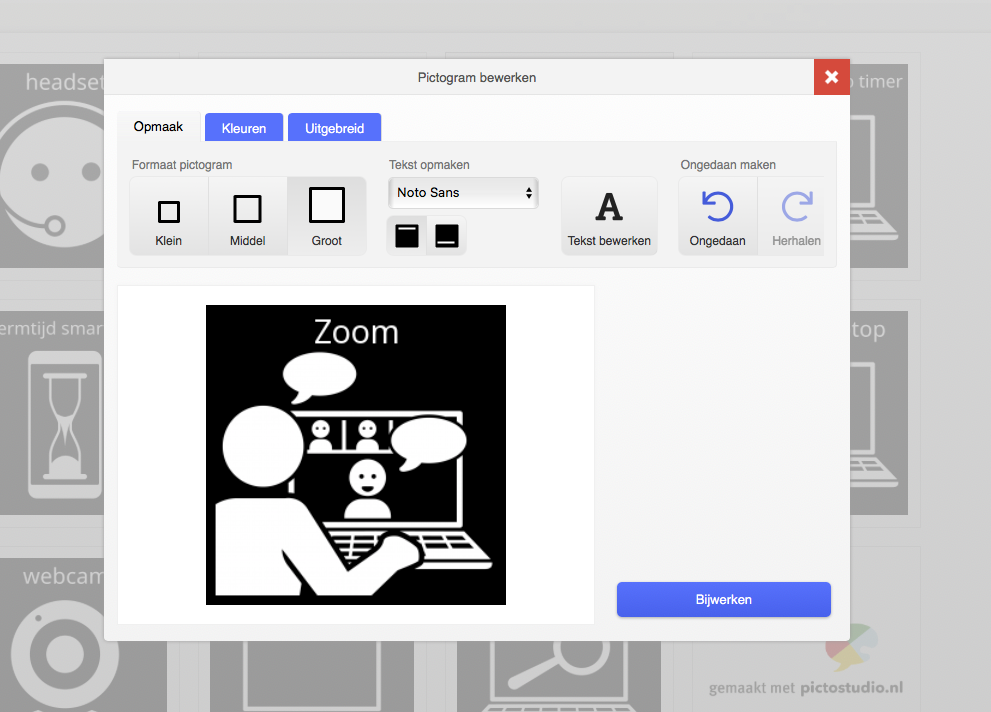Apply changes with the Bijwerken button
The height and width of the screenshot is (712, 991).
[723, 599]
